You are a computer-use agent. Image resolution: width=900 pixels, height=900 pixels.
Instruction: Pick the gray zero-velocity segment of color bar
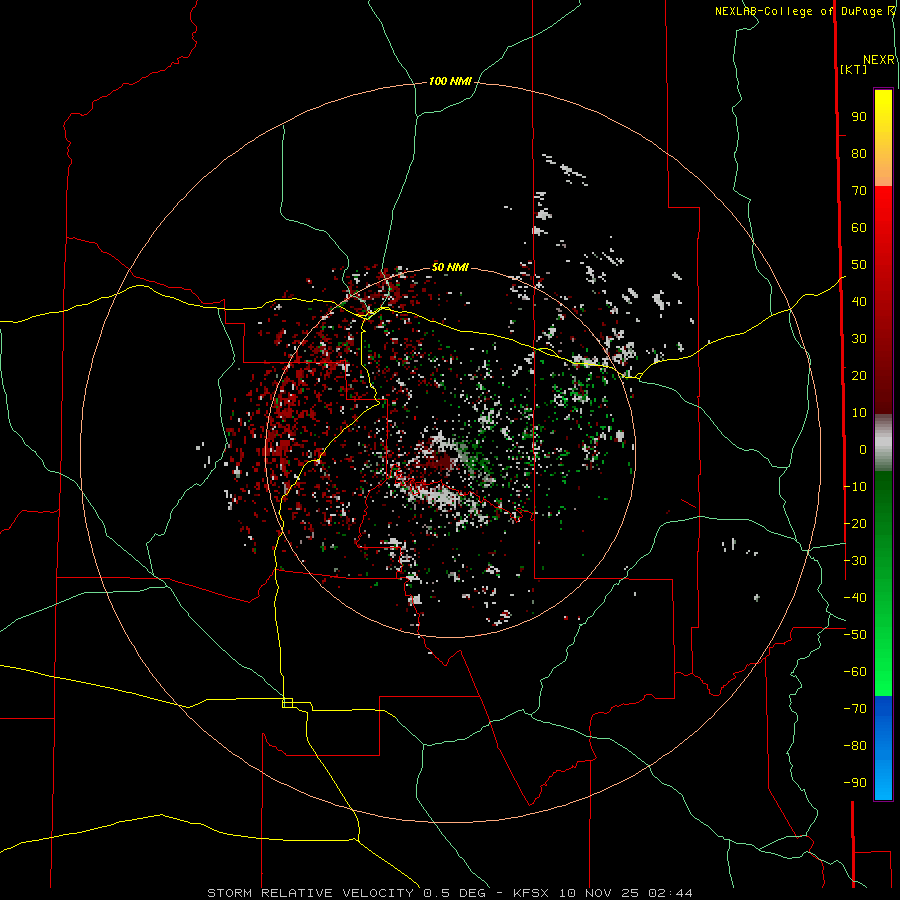click(883, 443)
